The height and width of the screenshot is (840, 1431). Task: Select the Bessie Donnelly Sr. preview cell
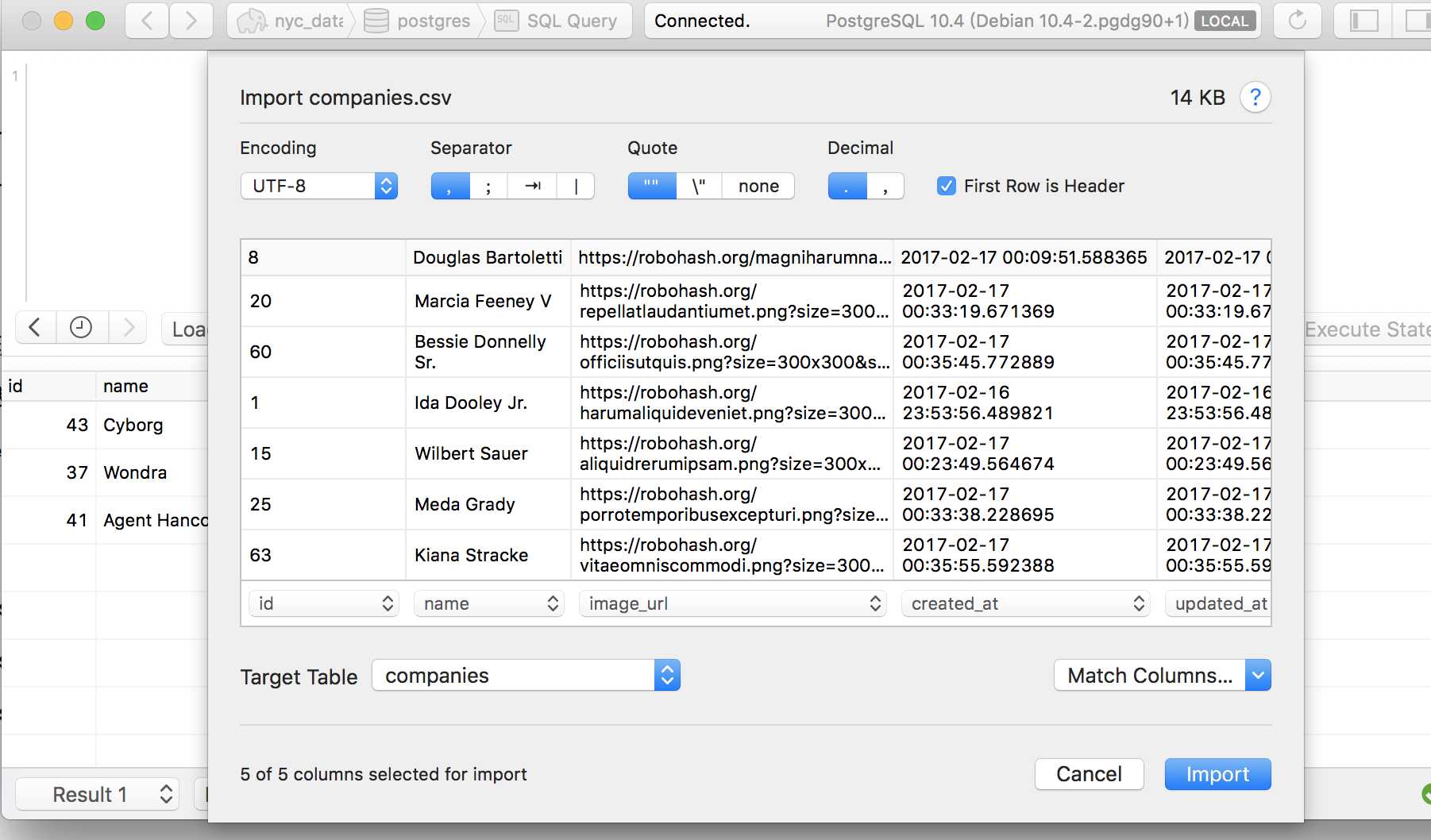[488, 352]
